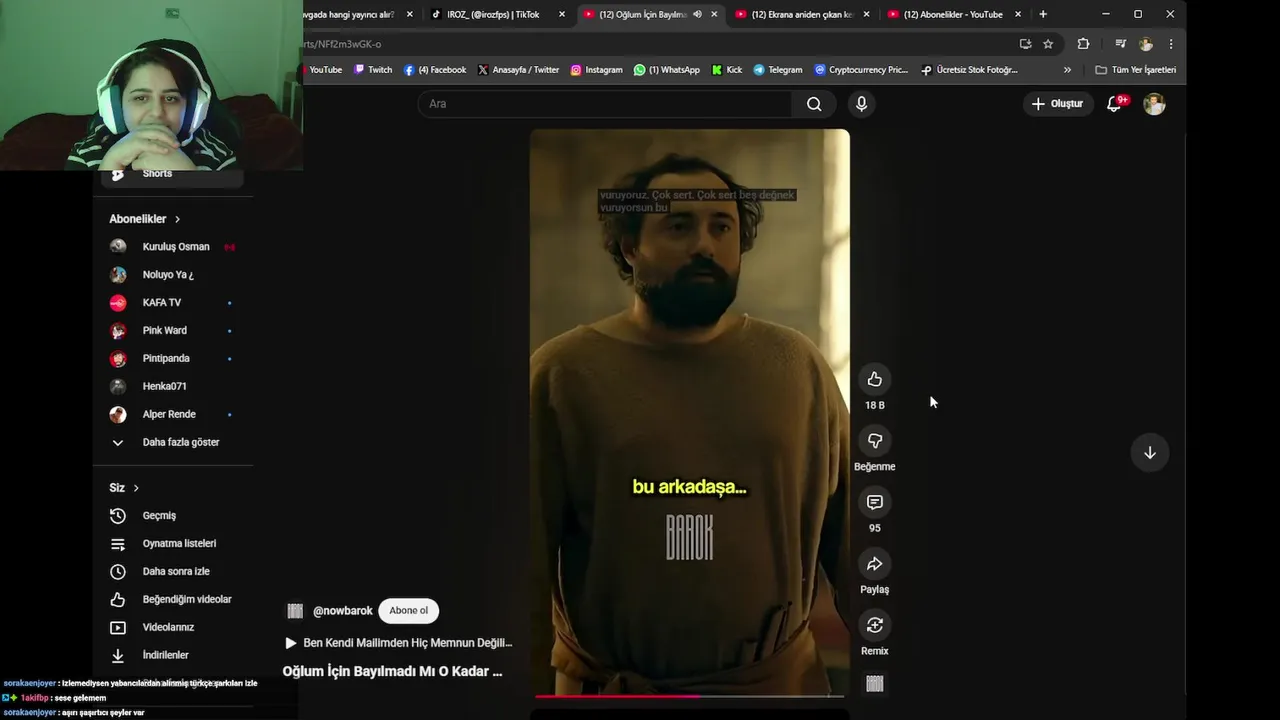Like the Short with thumbs up

[875, 379]
